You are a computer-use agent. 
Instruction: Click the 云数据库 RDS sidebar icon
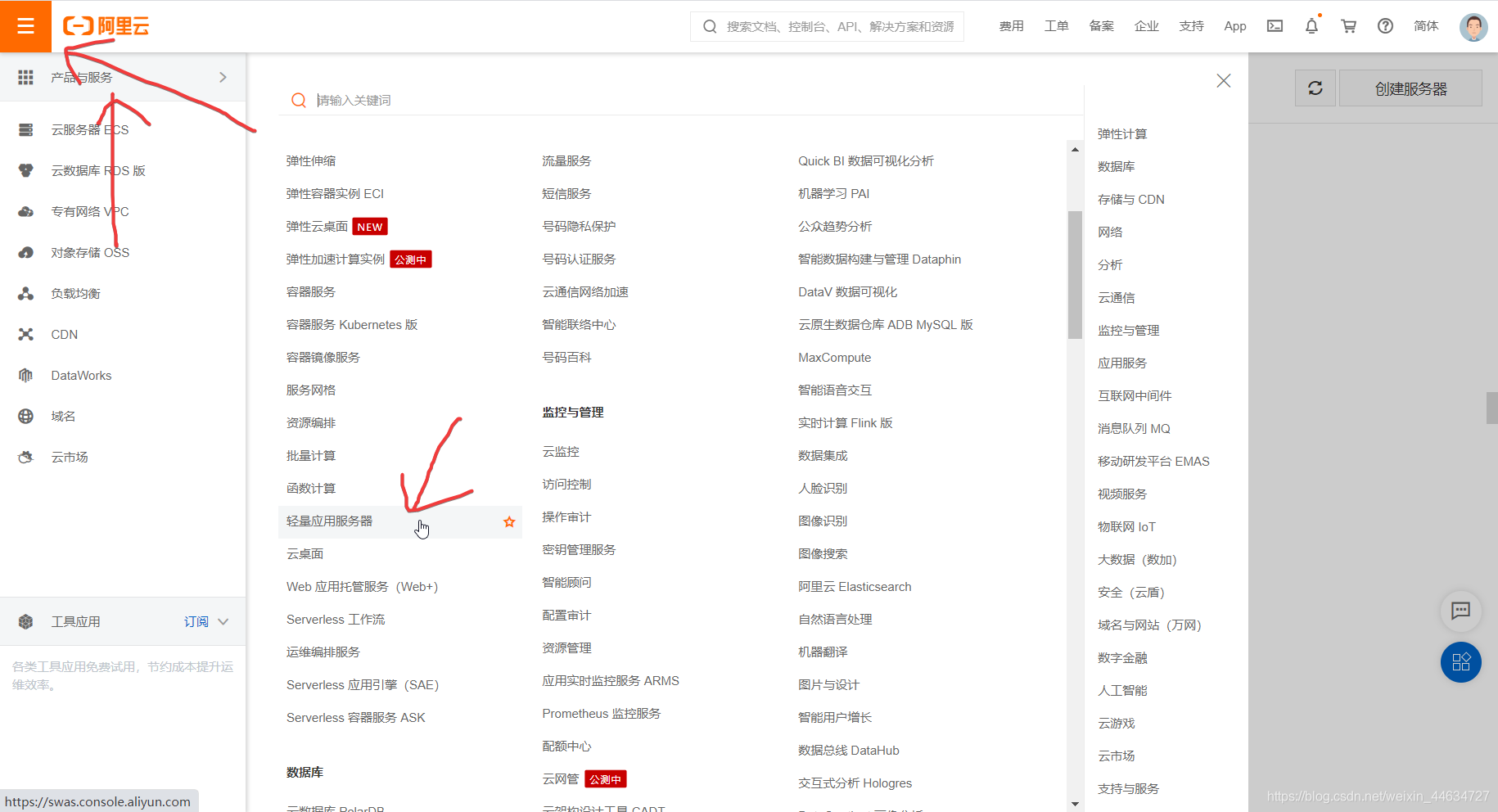pyautogui.click(x=26, y=170)
